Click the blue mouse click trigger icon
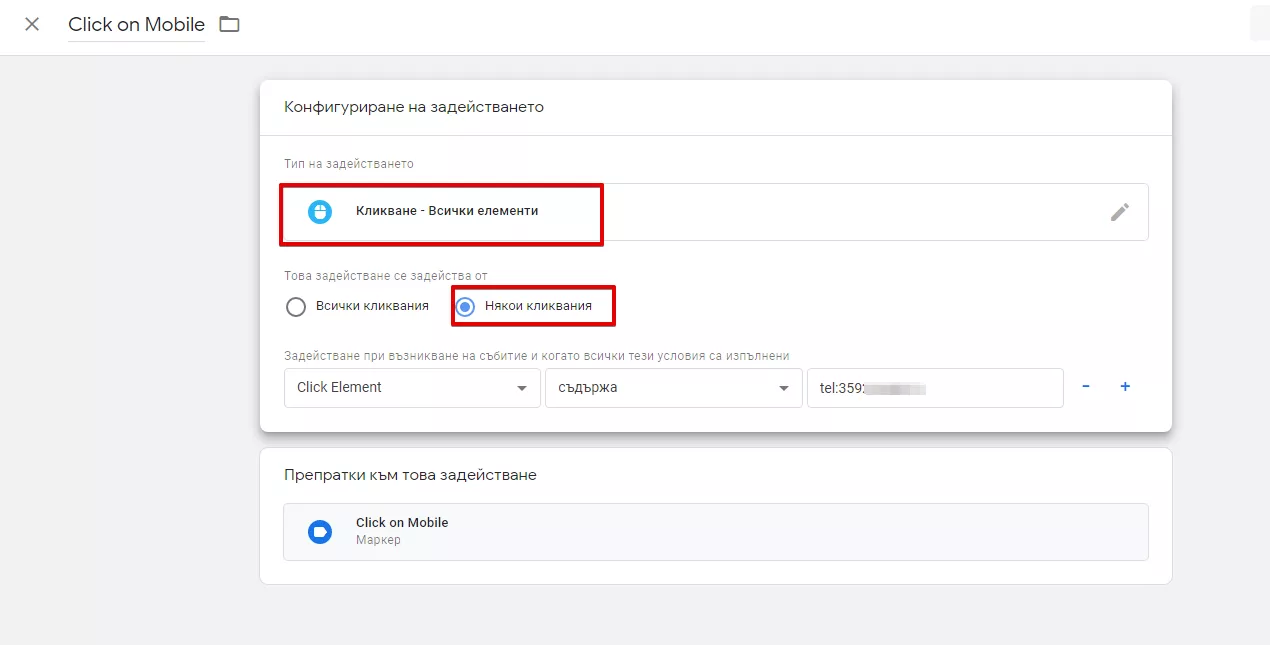1270x645 pixels. (x=320, y=212)
